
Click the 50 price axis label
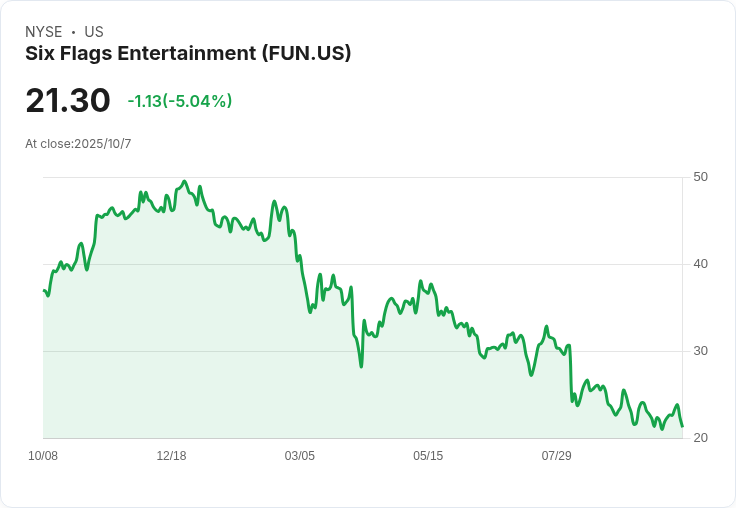click(x=700, y=177)
